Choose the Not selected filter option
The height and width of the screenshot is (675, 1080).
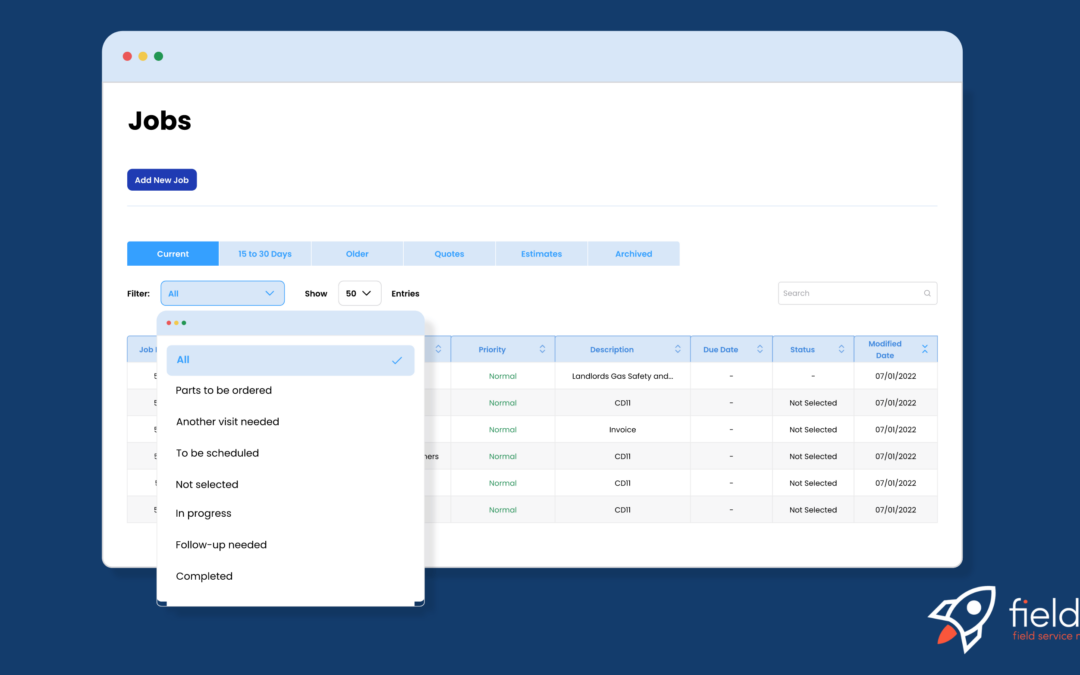tap(206, 483)
